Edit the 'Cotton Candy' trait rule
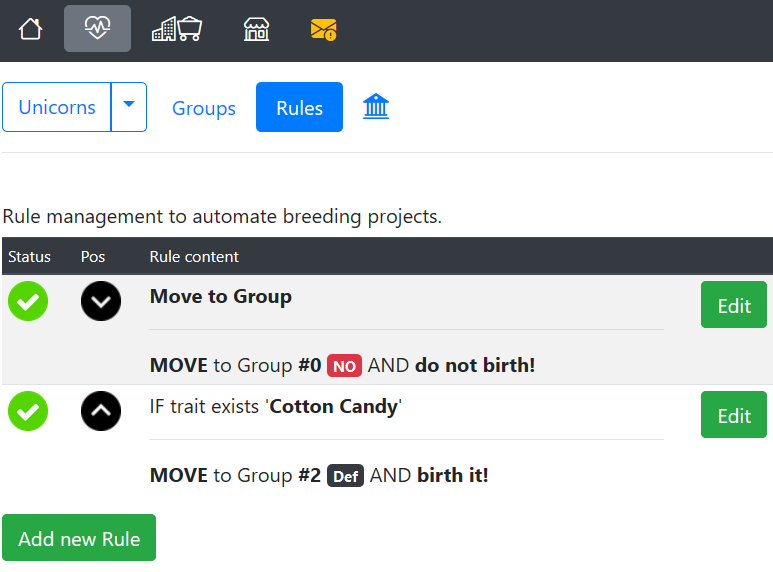Viewport: 773px width, 572px height. click(x=733, y=415)
